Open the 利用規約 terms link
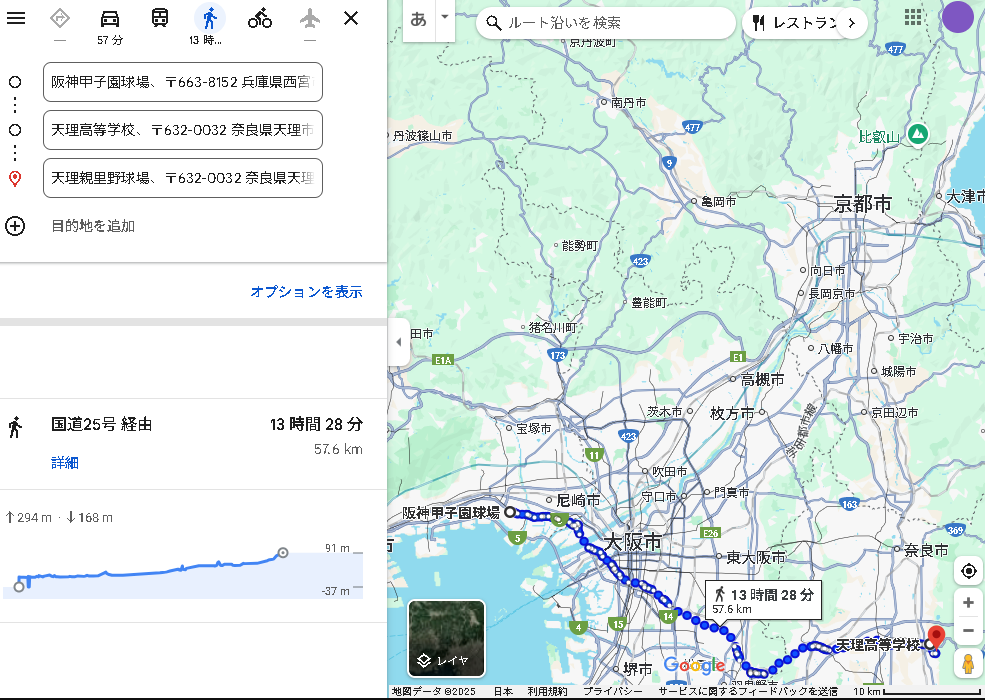 547,691
